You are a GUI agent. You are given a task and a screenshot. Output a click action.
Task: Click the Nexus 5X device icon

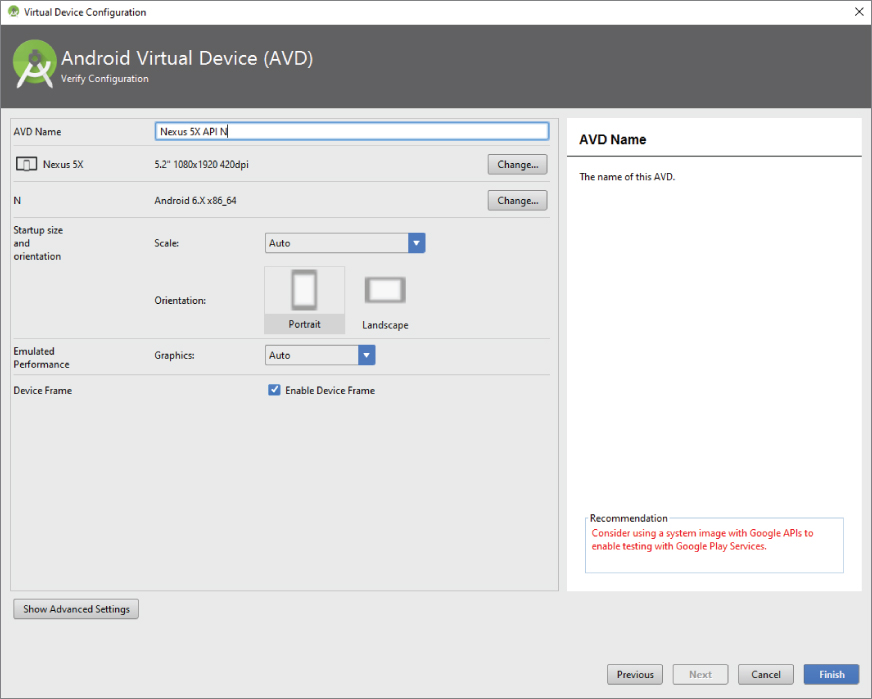(27, 164)
